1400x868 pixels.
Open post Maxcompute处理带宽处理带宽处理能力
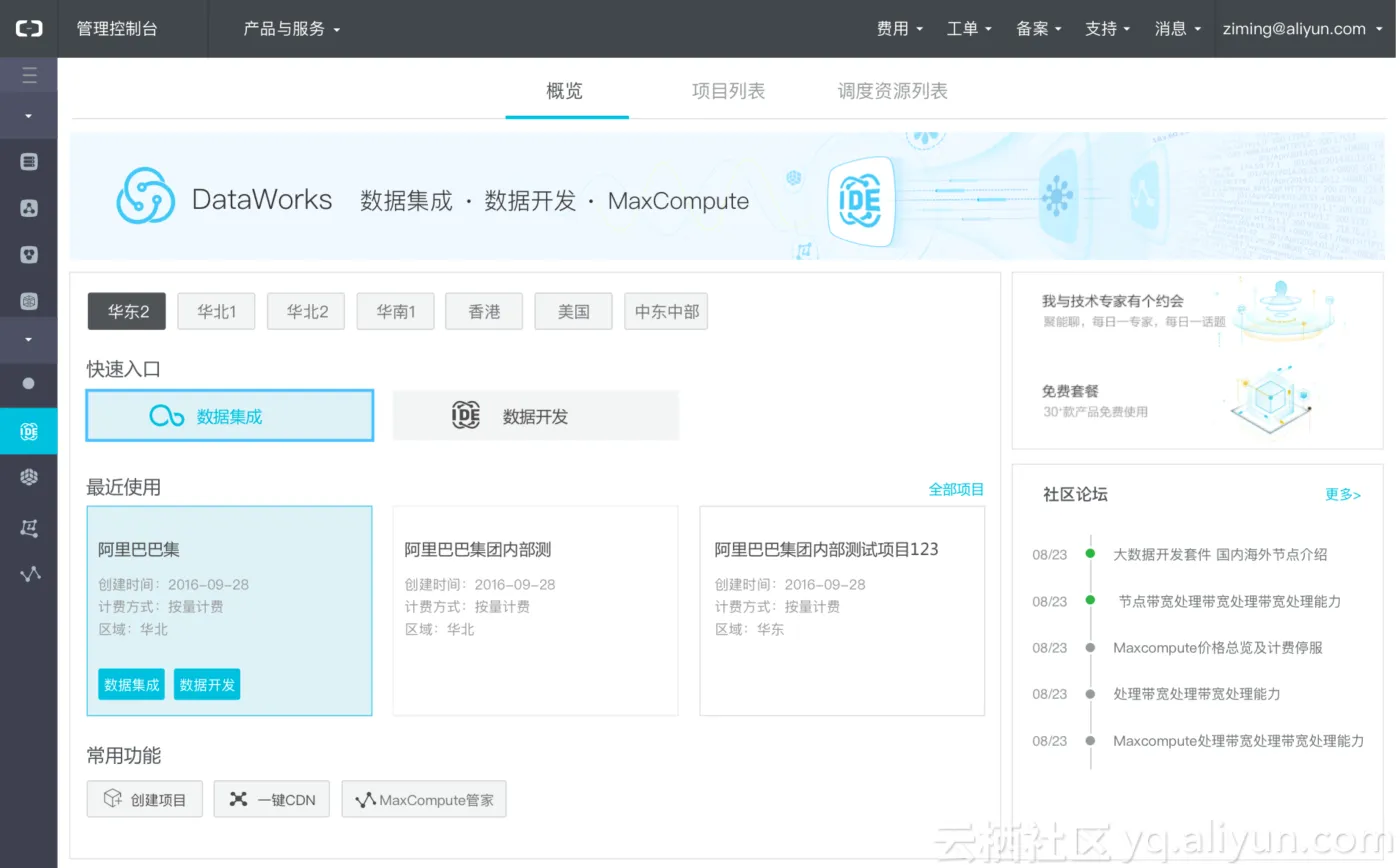coord(1238,741)
